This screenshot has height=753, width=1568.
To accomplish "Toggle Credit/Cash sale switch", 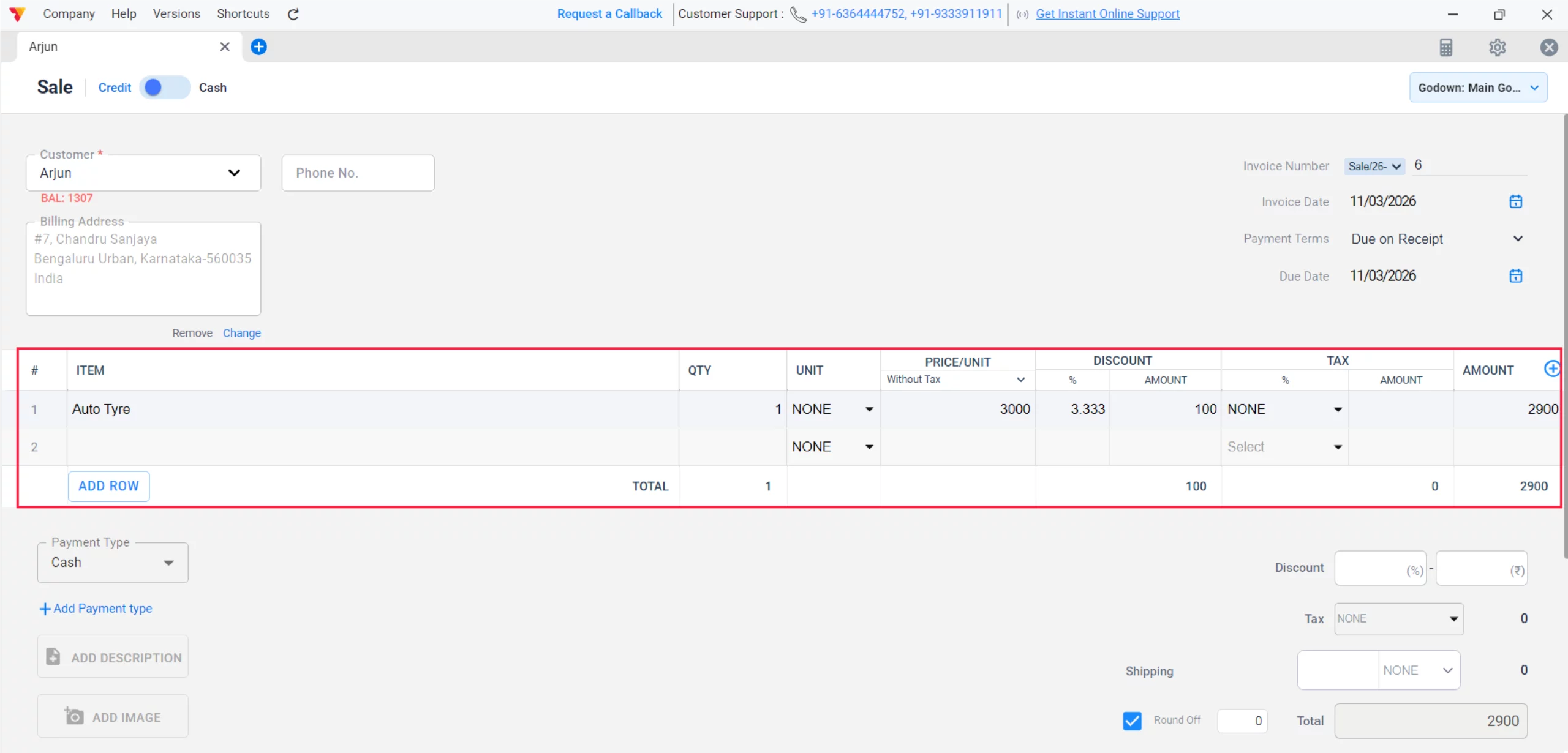I will tap(164, 88).
